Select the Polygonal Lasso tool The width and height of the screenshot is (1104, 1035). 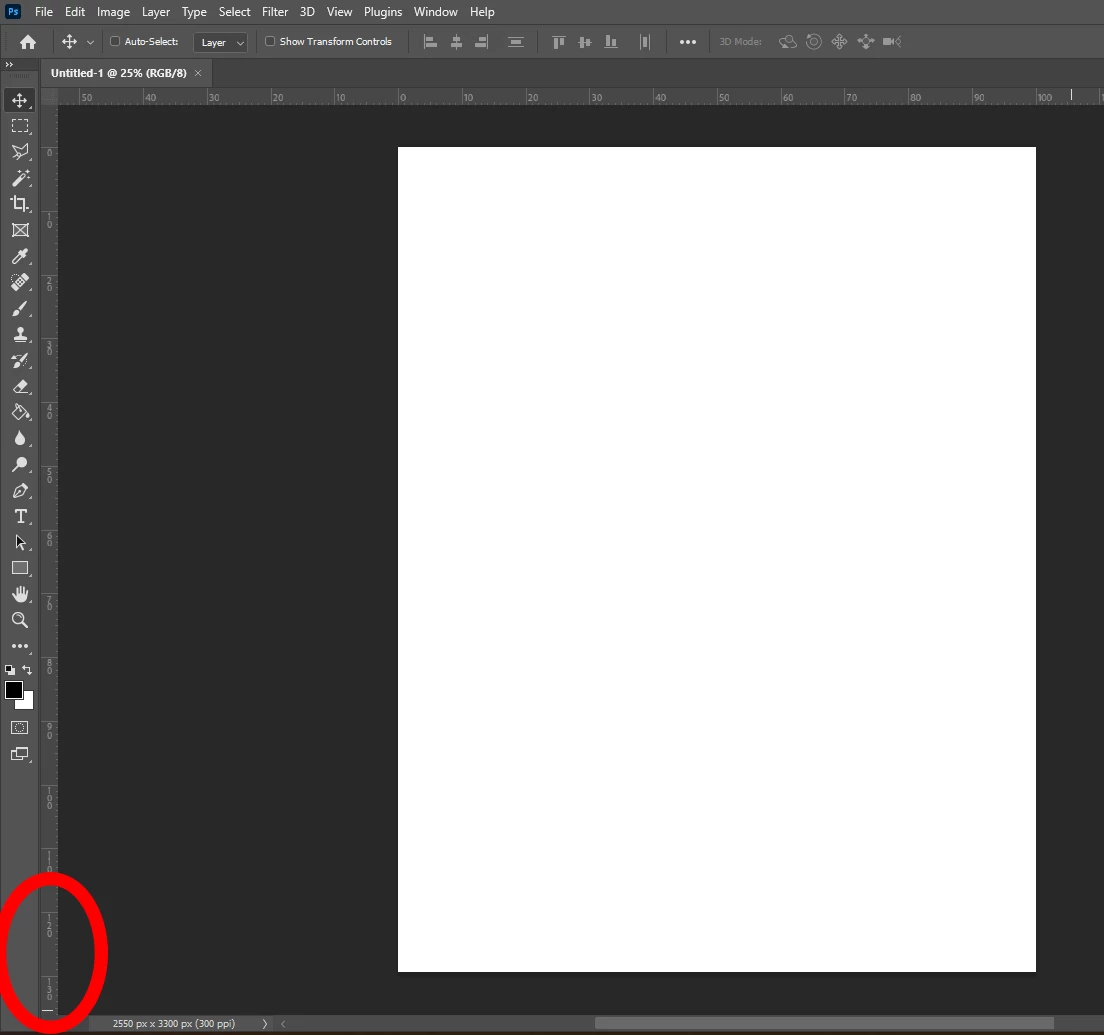click(20, 152)
